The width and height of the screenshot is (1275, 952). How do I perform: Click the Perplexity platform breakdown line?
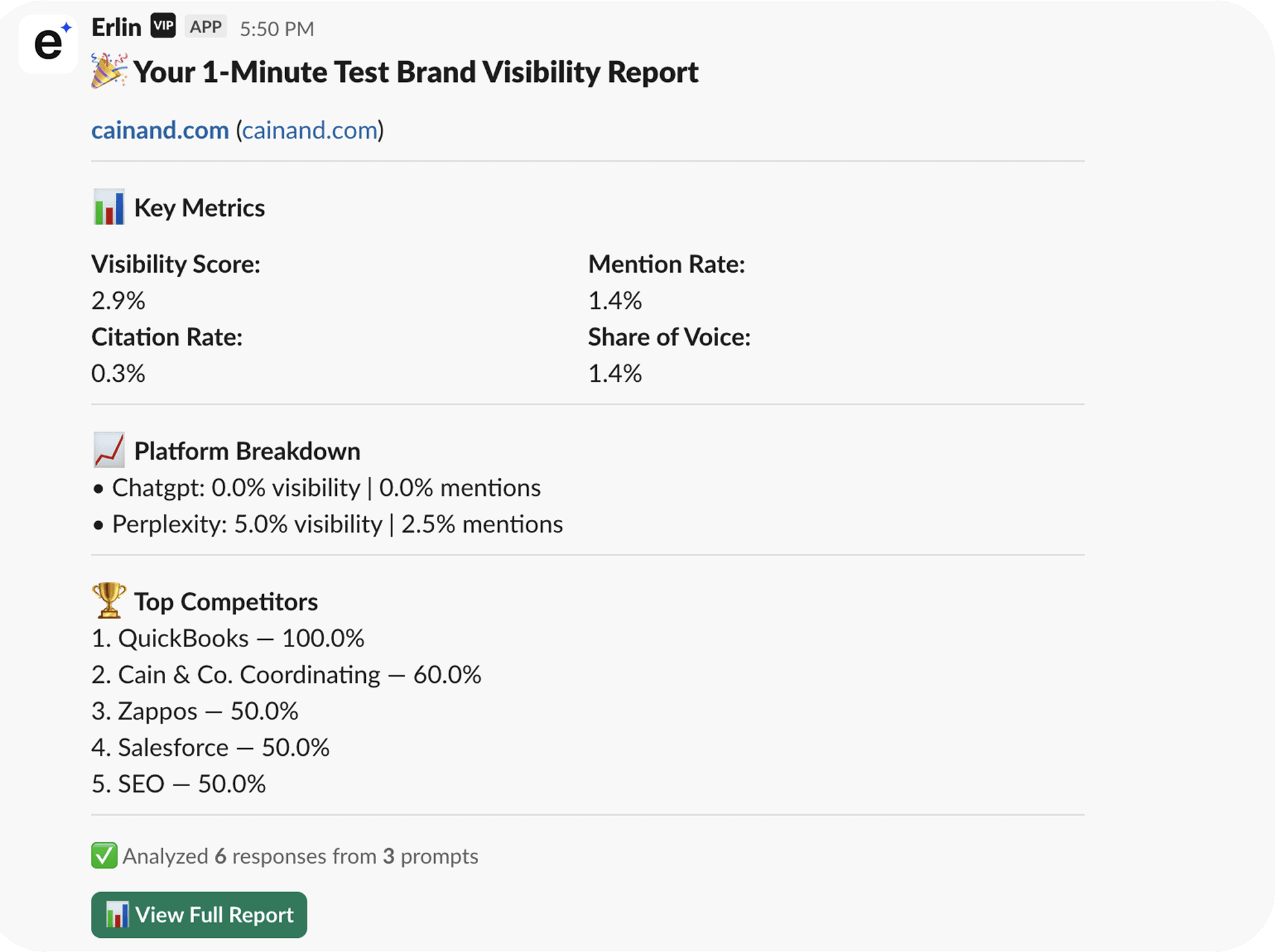pos(337,524)
